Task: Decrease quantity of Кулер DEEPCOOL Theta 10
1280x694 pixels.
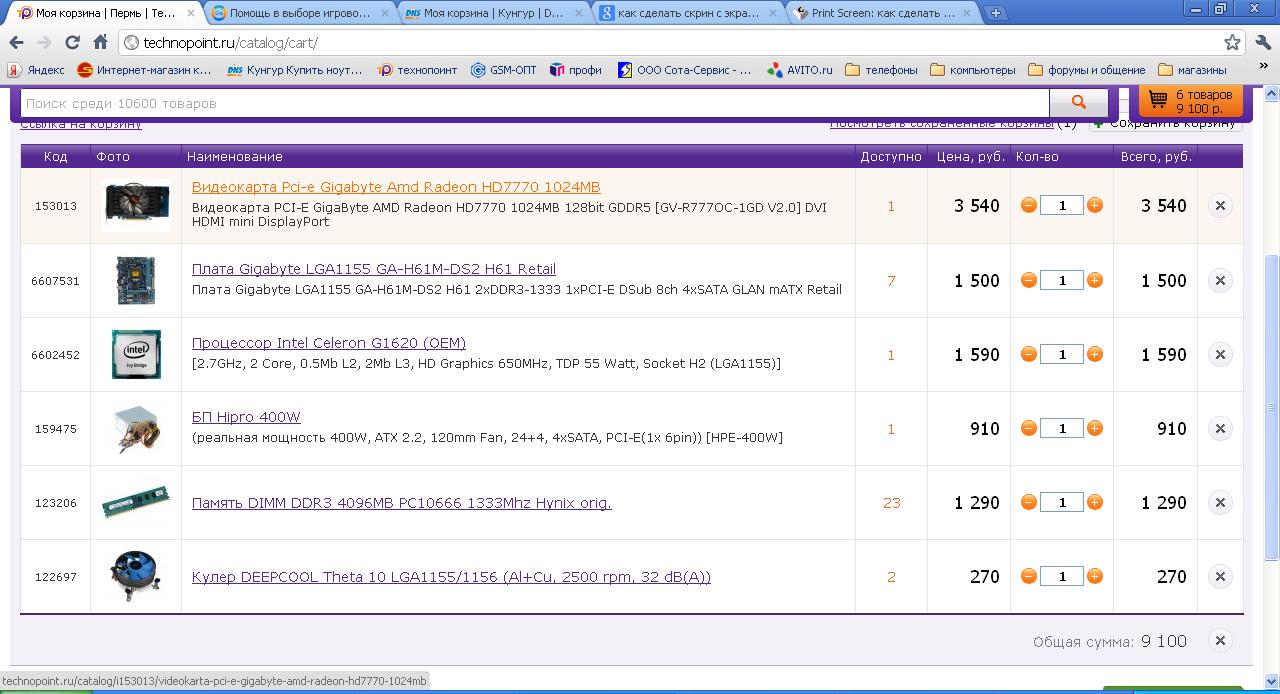Action: [x=1028, y=576]
